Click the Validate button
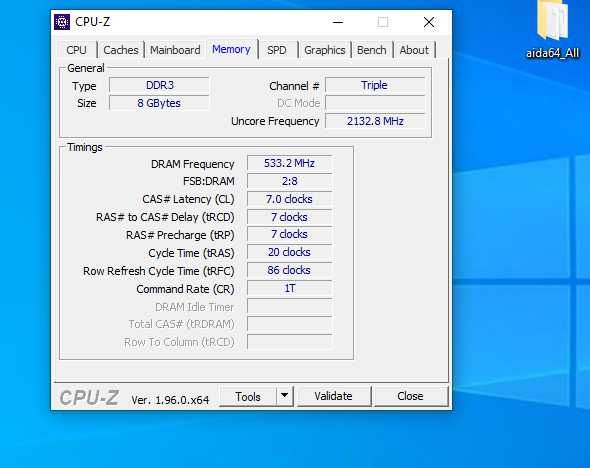The width and height of the screenshot is (590, 468). point(333,396)
